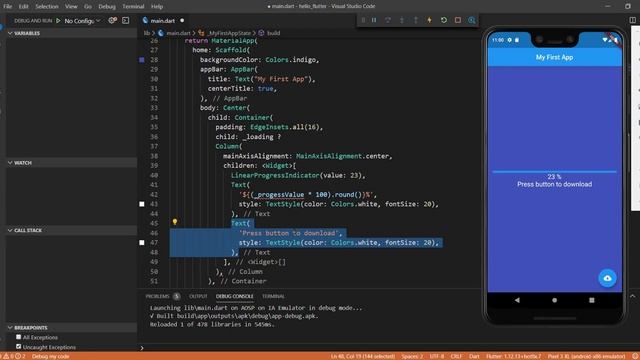Tap the Android home button in emulator
640x360 pixels.
tap(554, 300)
